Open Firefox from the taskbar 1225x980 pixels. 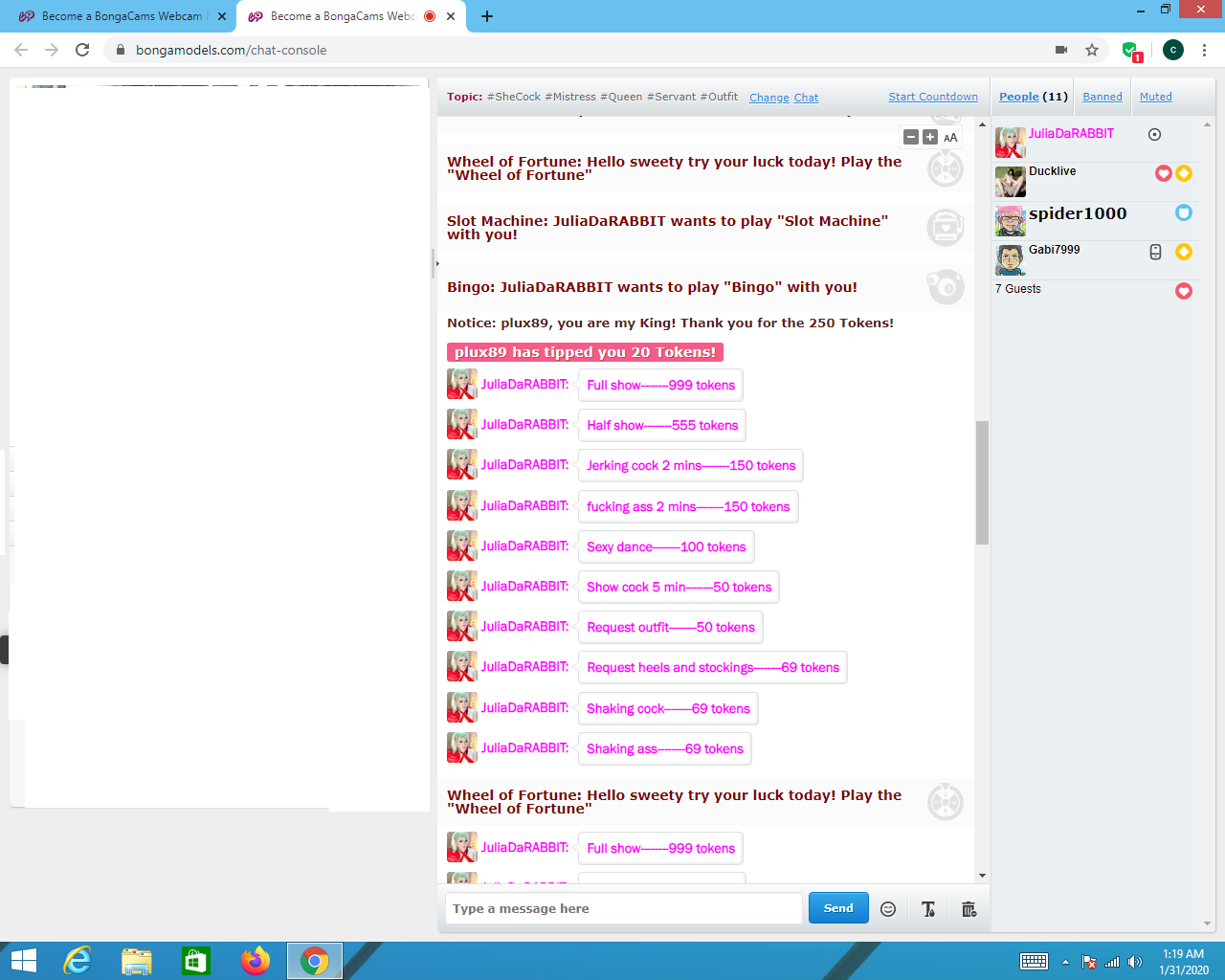[256, 961]
